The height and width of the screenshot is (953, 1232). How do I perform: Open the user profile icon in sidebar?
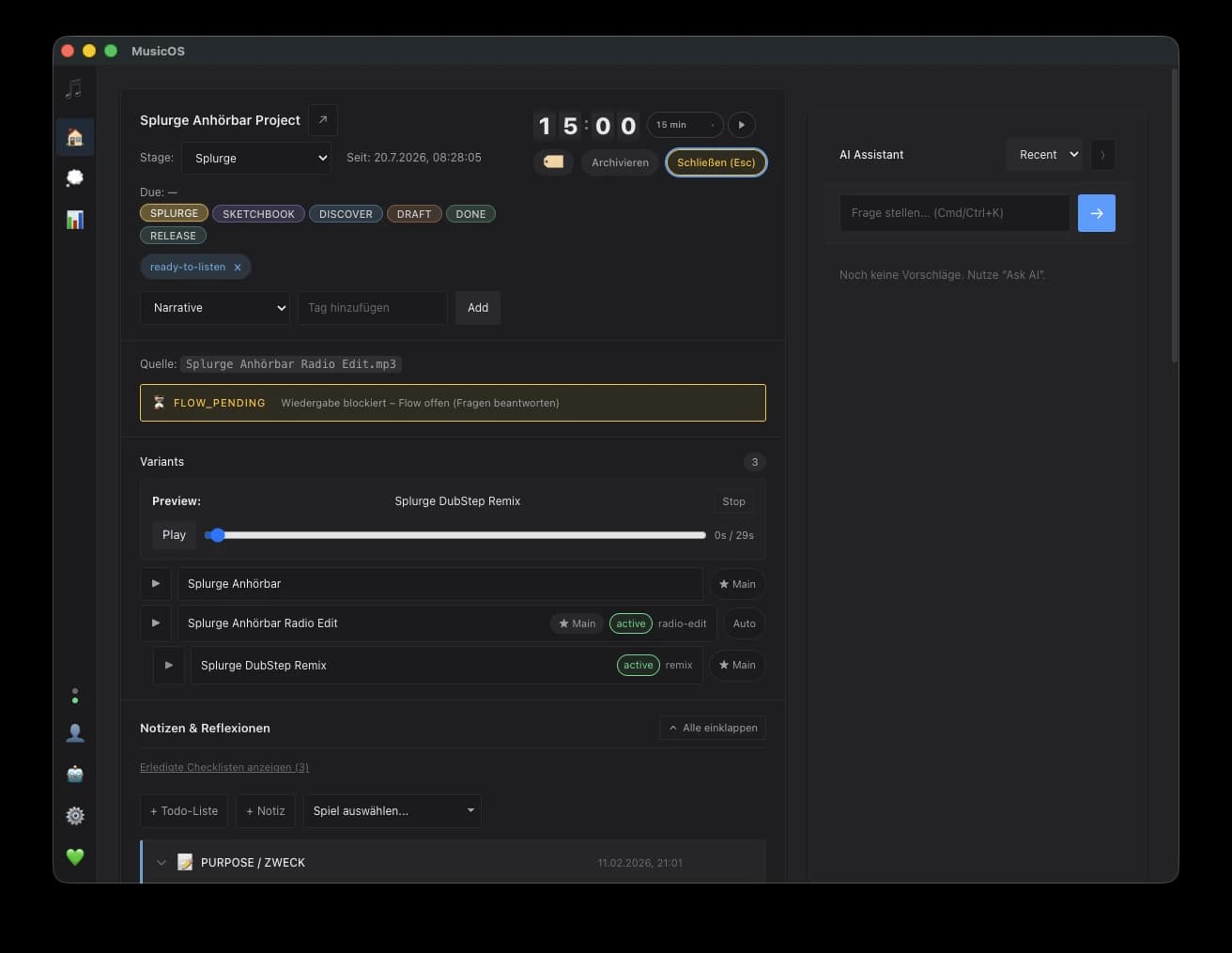point(75,733)
